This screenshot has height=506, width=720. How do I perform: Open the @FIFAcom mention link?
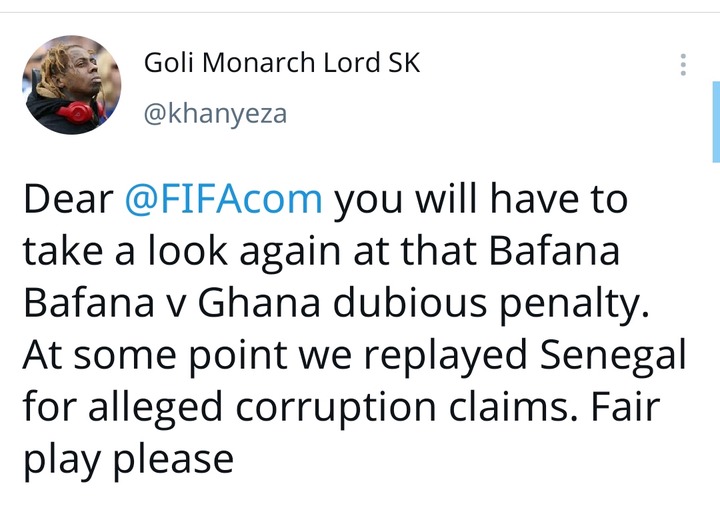(224, 199)
